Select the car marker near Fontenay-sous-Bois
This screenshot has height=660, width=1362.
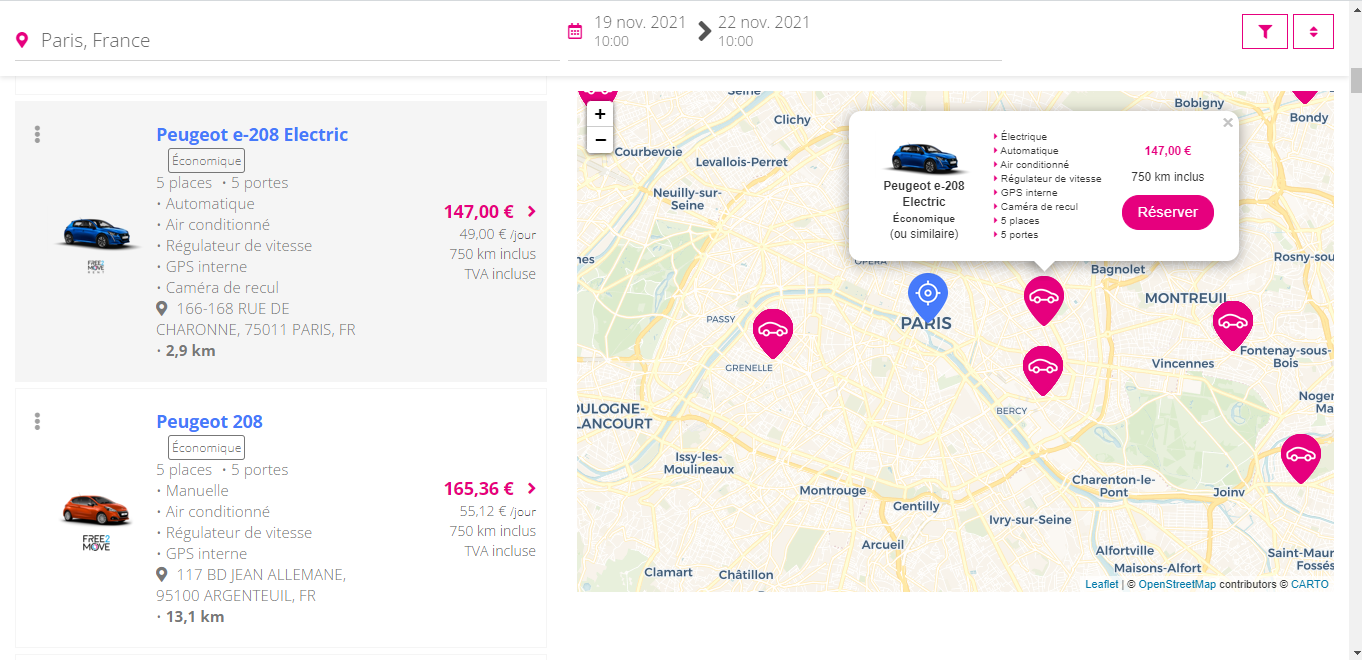1233,325
